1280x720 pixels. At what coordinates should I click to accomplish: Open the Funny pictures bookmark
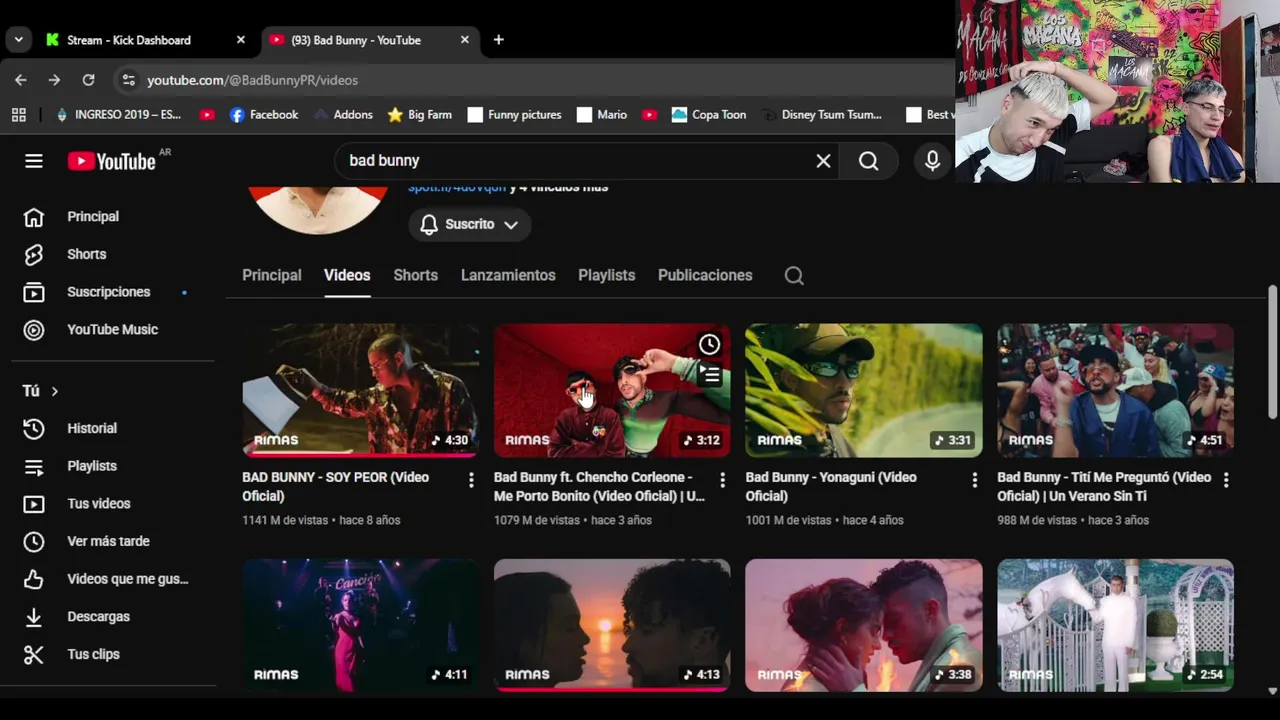(514, 115)
